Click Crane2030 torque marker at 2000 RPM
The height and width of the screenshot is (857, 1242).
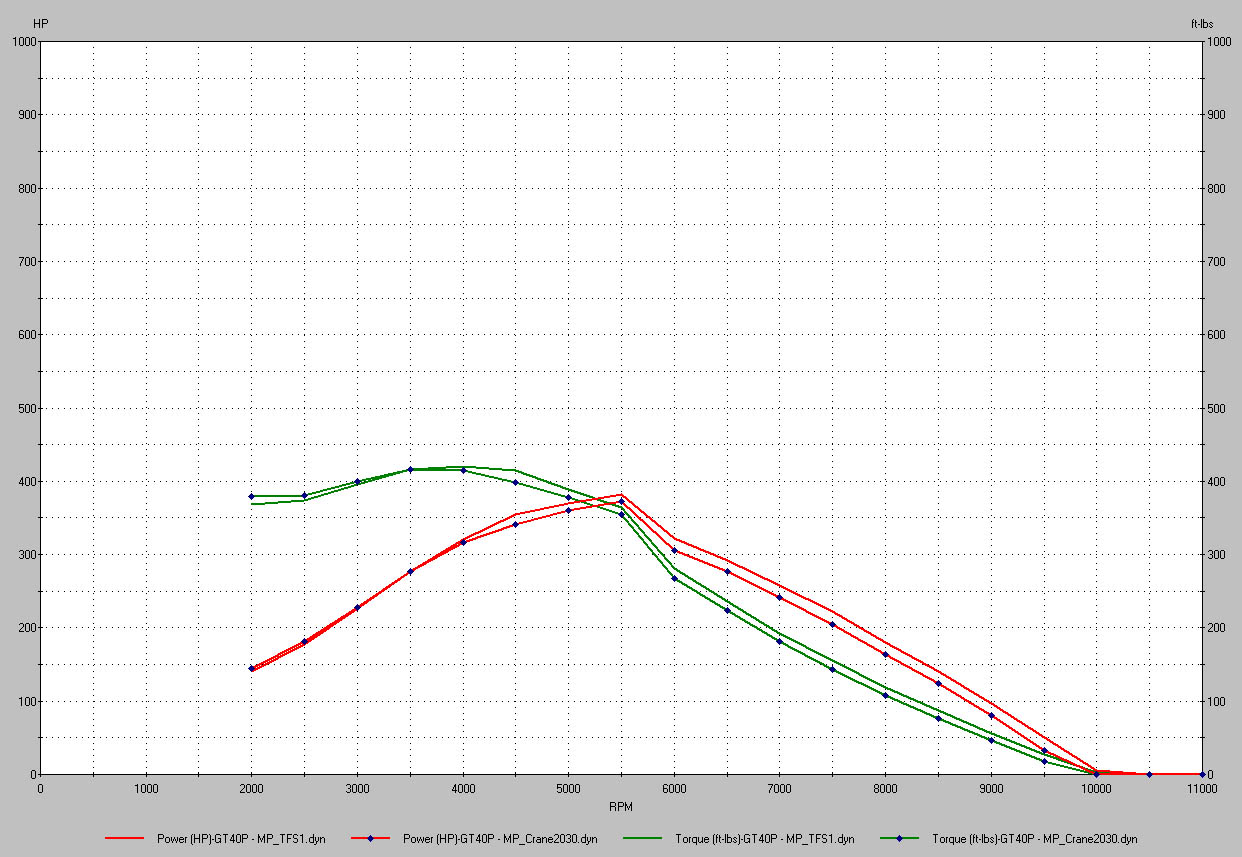click(252, 496)
